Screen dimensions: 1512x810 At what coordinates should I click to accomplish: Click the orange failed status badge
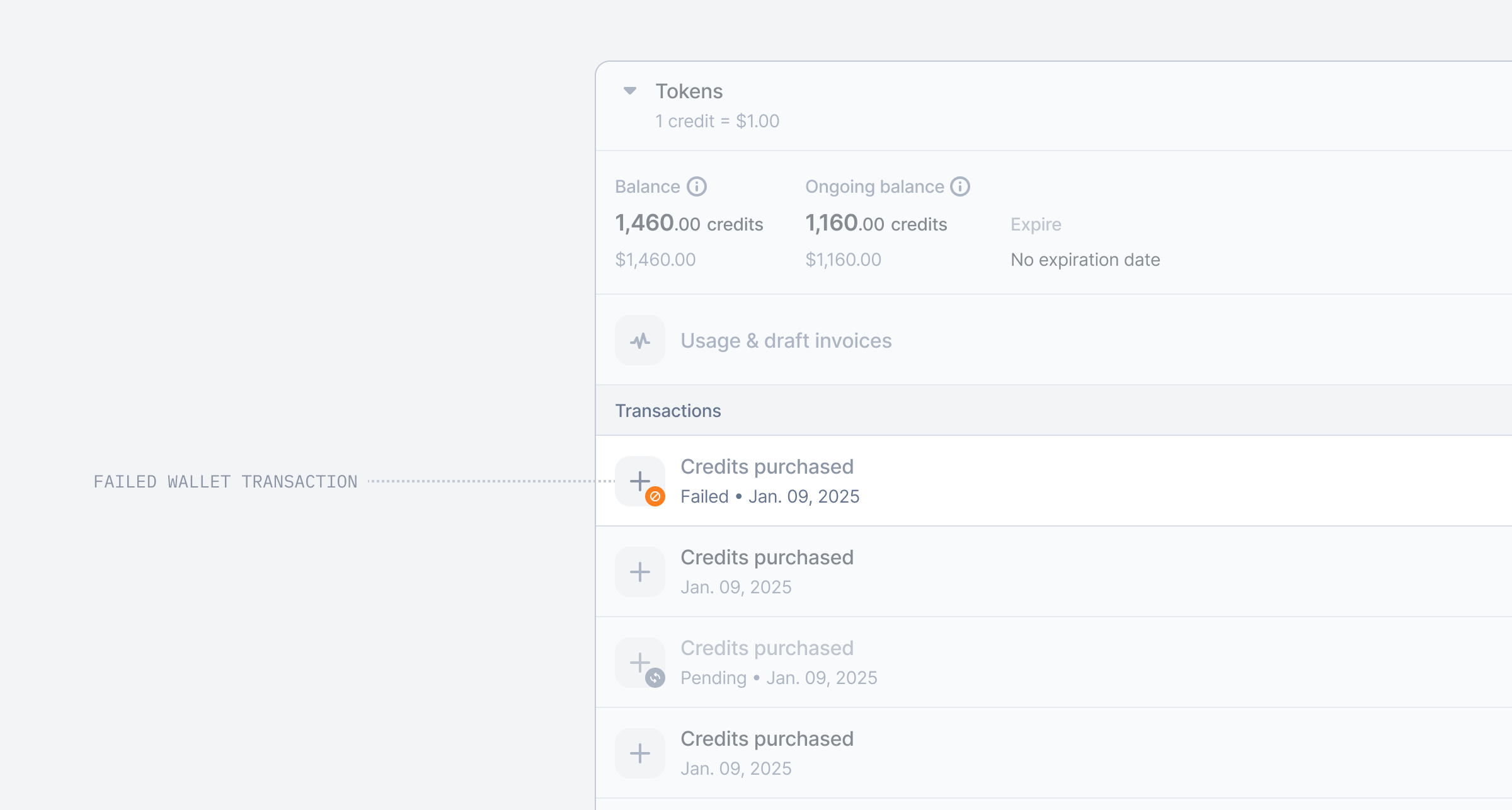point(655,497)
